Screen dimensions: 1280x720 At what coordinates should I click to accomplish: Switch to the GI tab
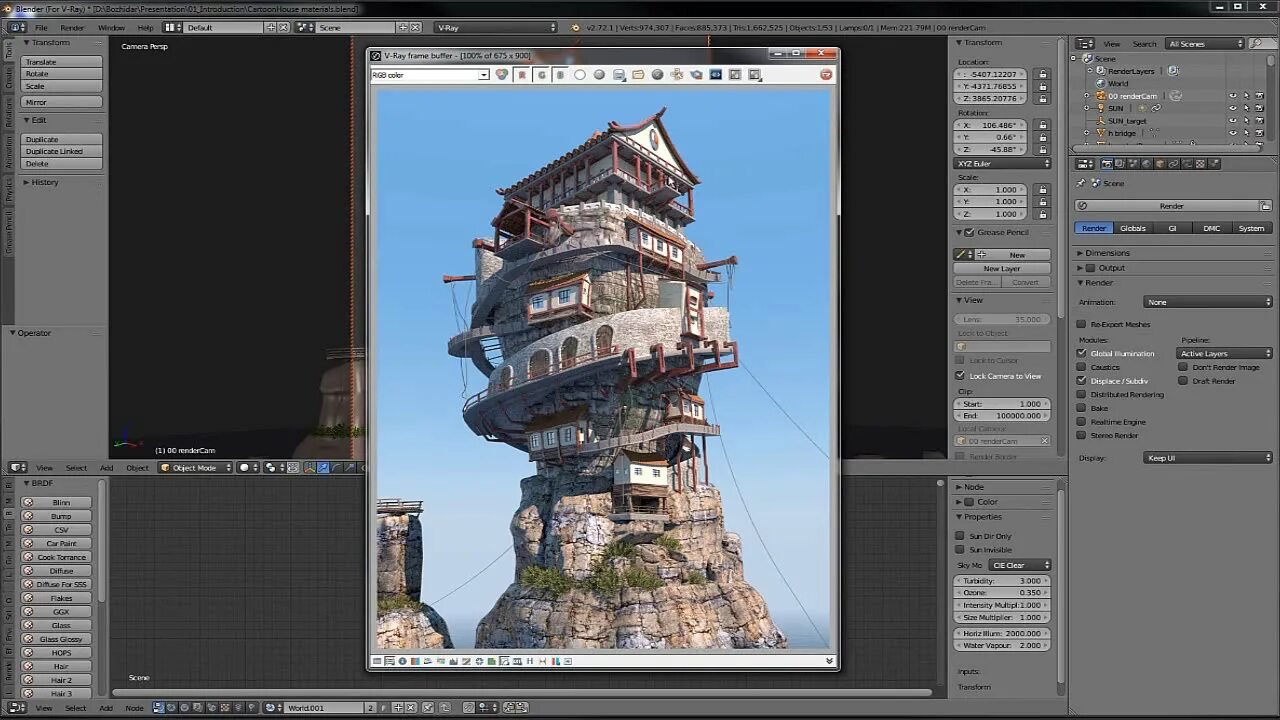1172,228
